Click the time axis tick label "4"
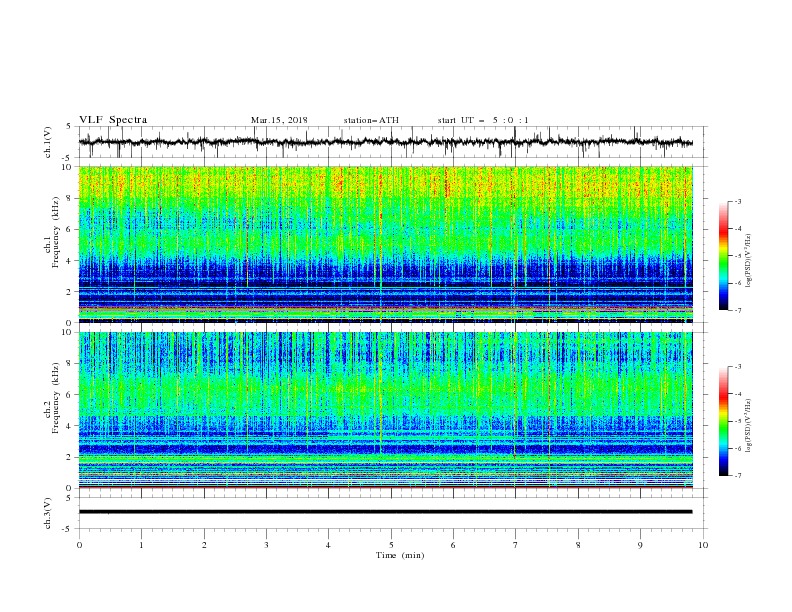Viewport: 792px width, 612px height. (x=328, y=545)
